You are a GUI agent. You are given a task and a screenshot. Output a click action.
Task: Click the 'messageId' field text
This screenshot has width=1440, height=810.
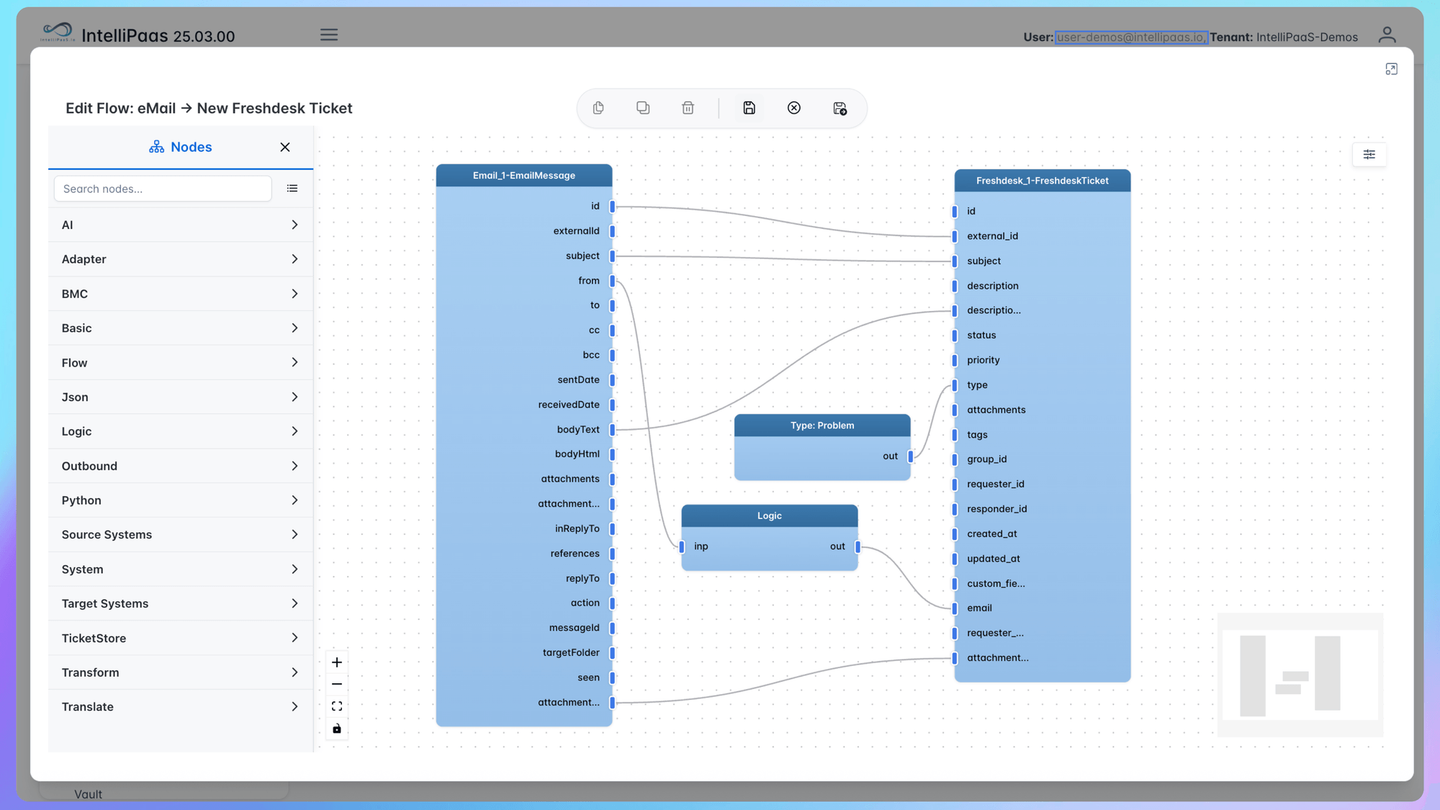(x=574, y=628)
